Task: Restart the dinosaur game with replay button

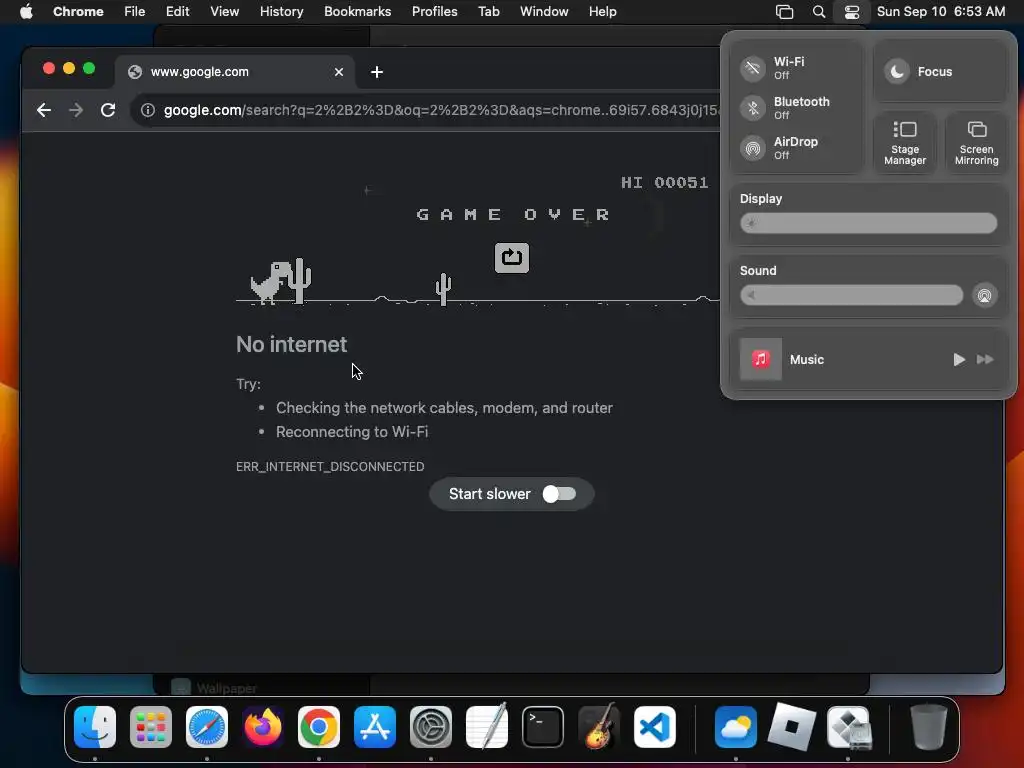Action: tap(511, 258)
